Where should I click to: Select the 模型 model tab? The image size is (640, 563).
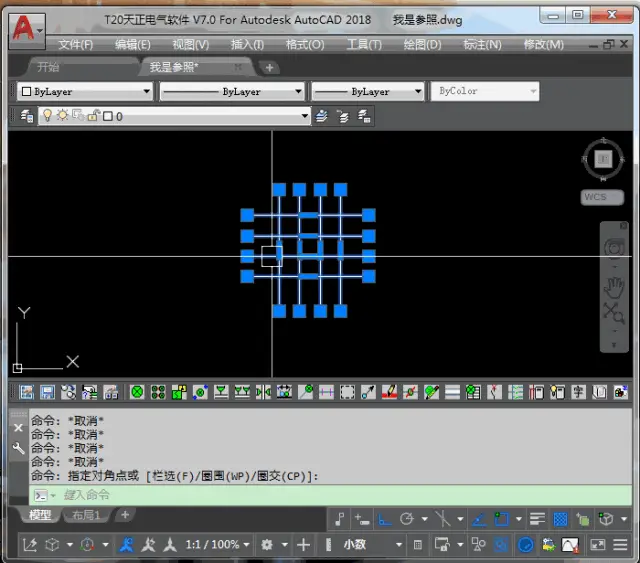(x=40, y=515)
